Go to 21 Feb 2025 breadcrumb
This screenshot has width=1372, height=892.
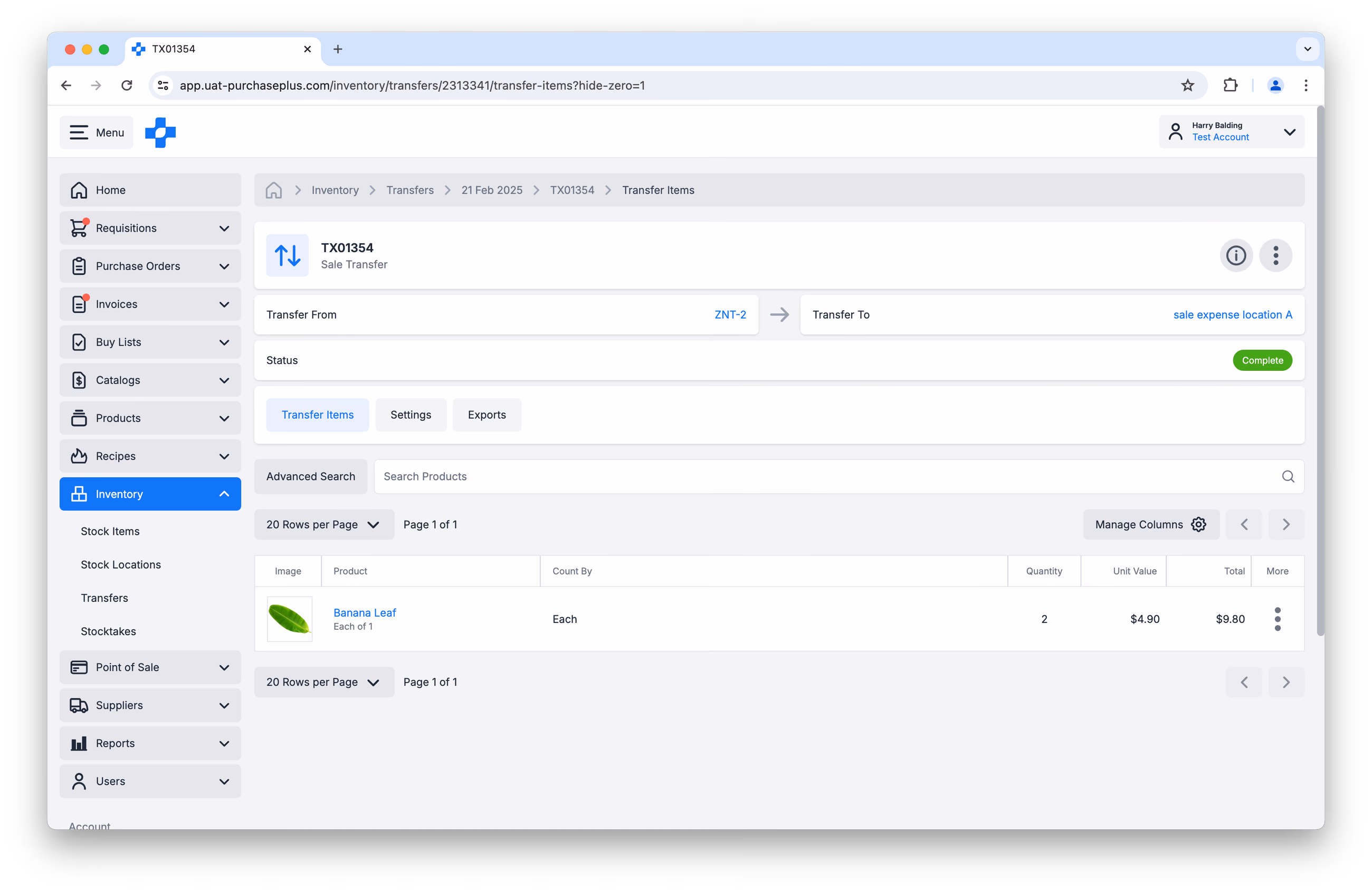point(492,190)
